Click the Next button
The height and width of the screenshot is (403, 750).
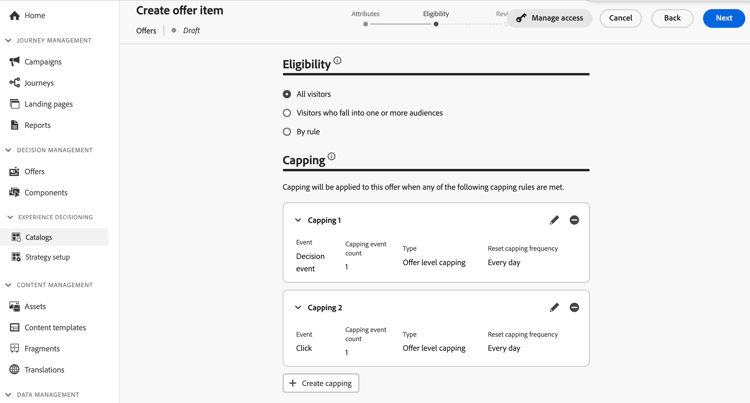pyautogui.click(x=723, y=18)
